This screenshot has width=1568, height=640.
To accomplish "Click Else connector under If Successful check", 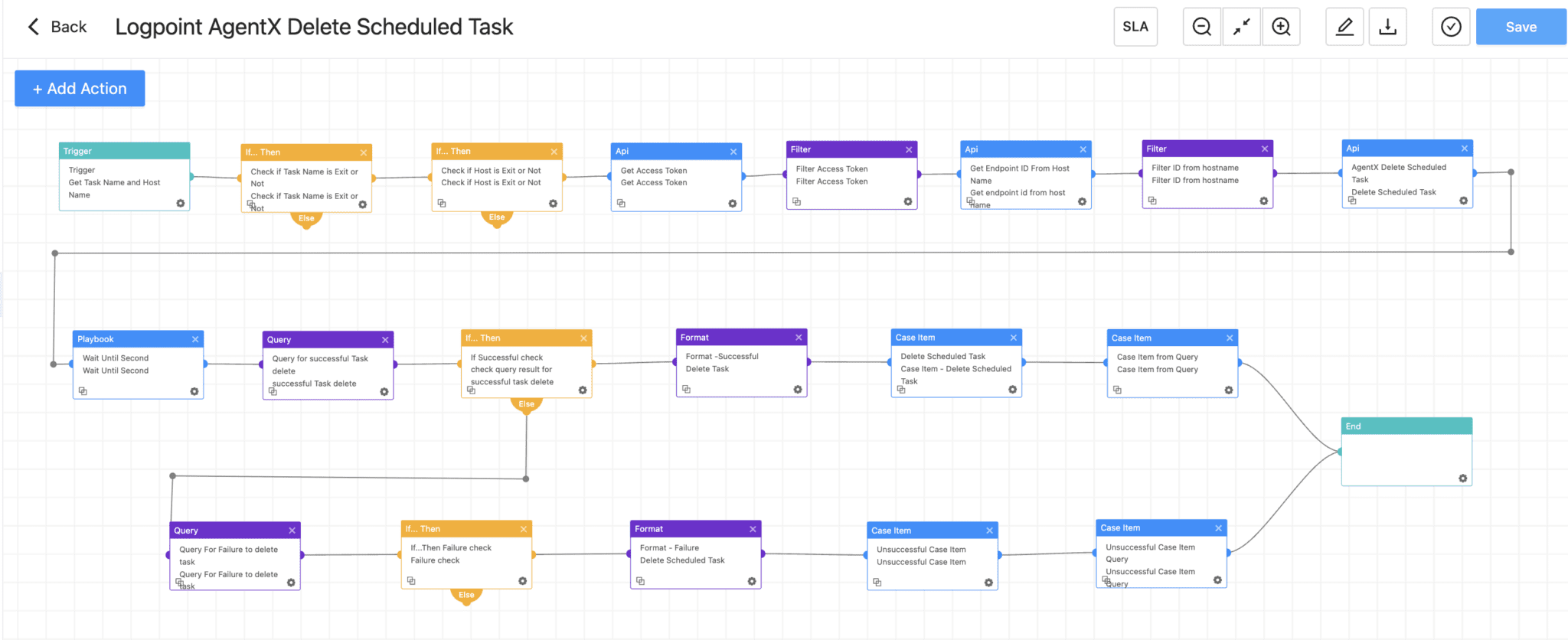I will point(526,404).
